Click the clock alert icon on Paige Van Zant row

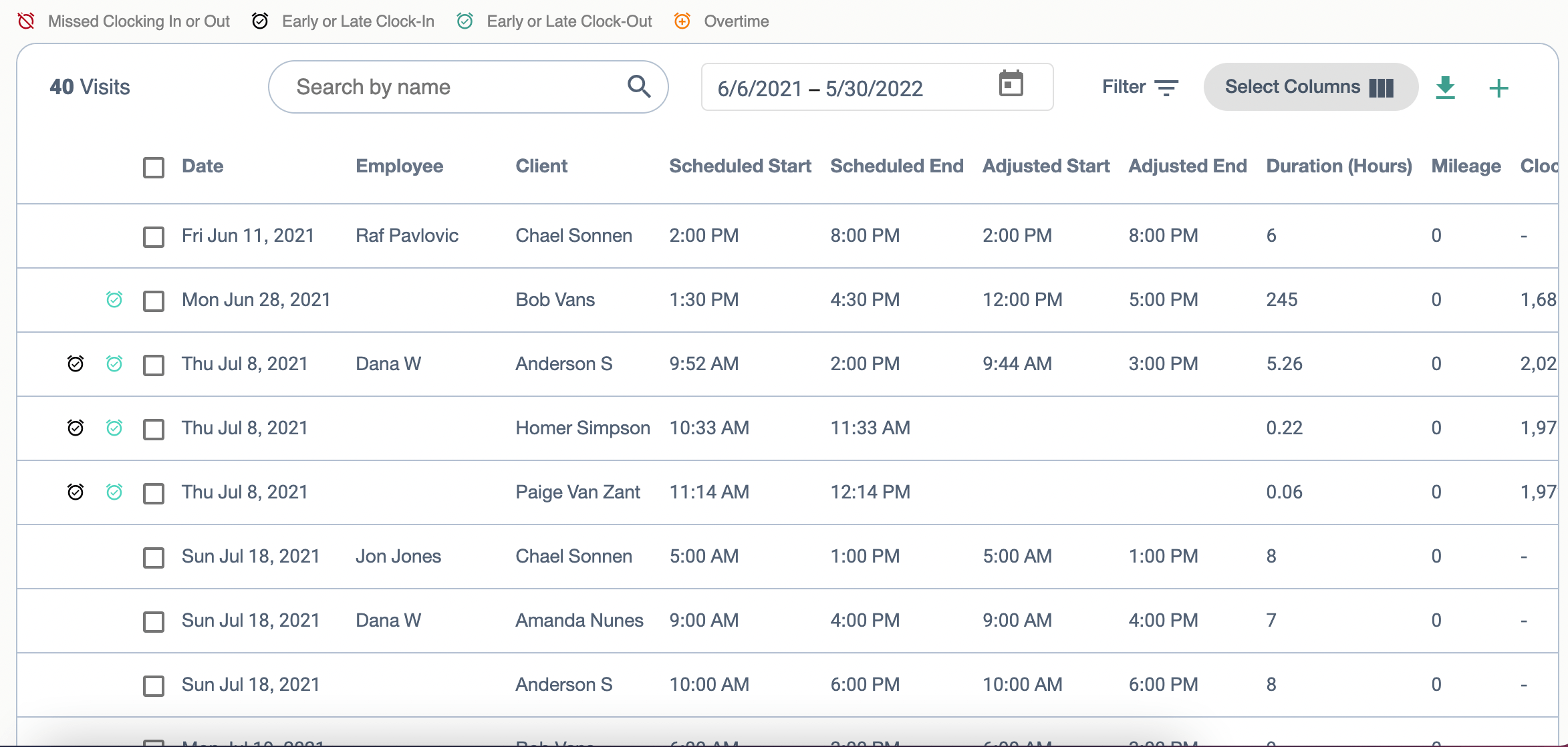[x=76, y=492]
